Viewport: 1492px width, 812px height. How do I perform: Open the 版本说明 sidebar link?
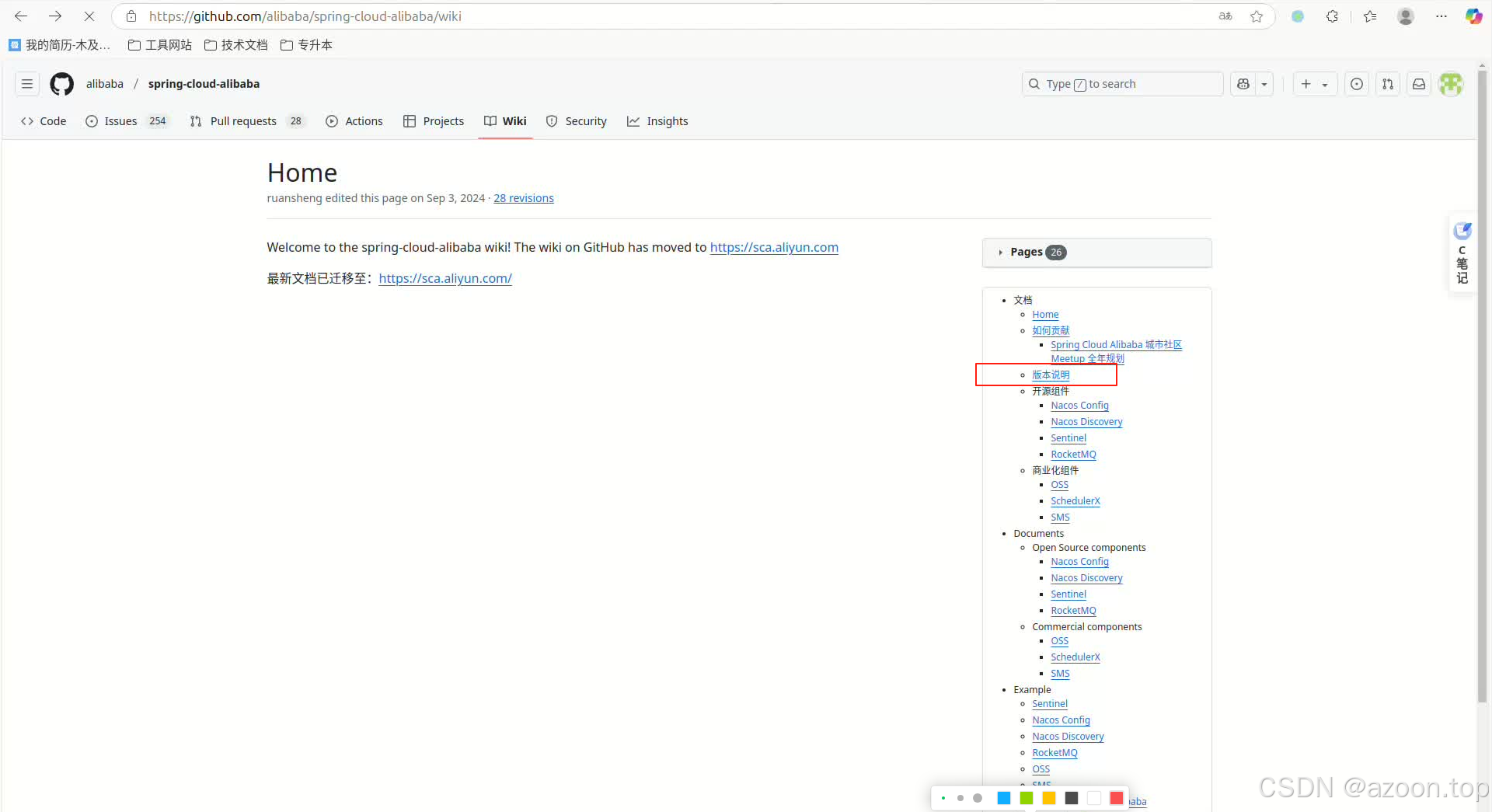click(x=1051, y=375)
